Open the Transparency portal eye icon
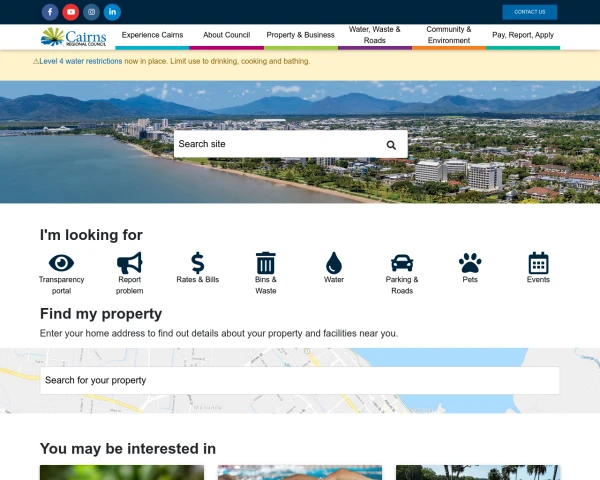 coord(62,263)
